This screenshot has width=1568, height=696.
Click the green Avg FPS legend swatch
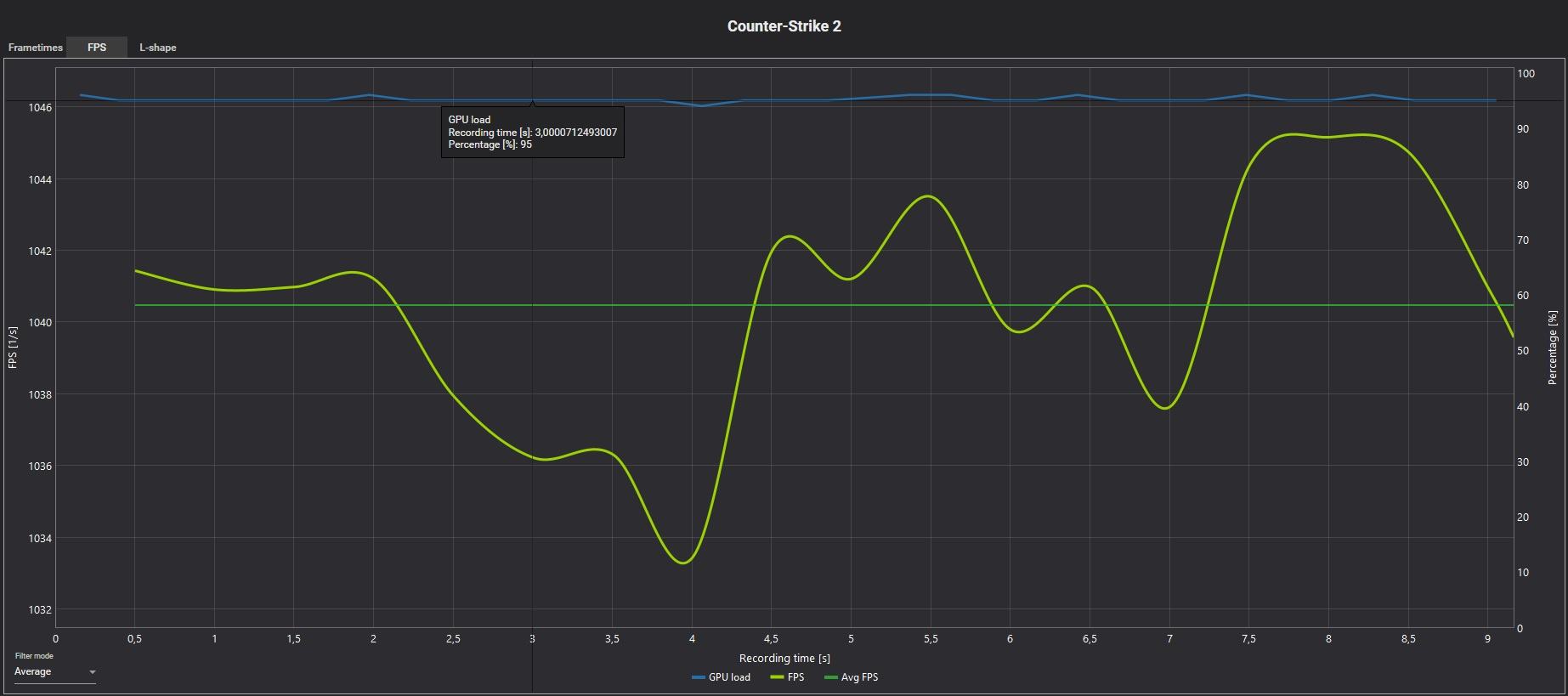[x=831, y=677]
